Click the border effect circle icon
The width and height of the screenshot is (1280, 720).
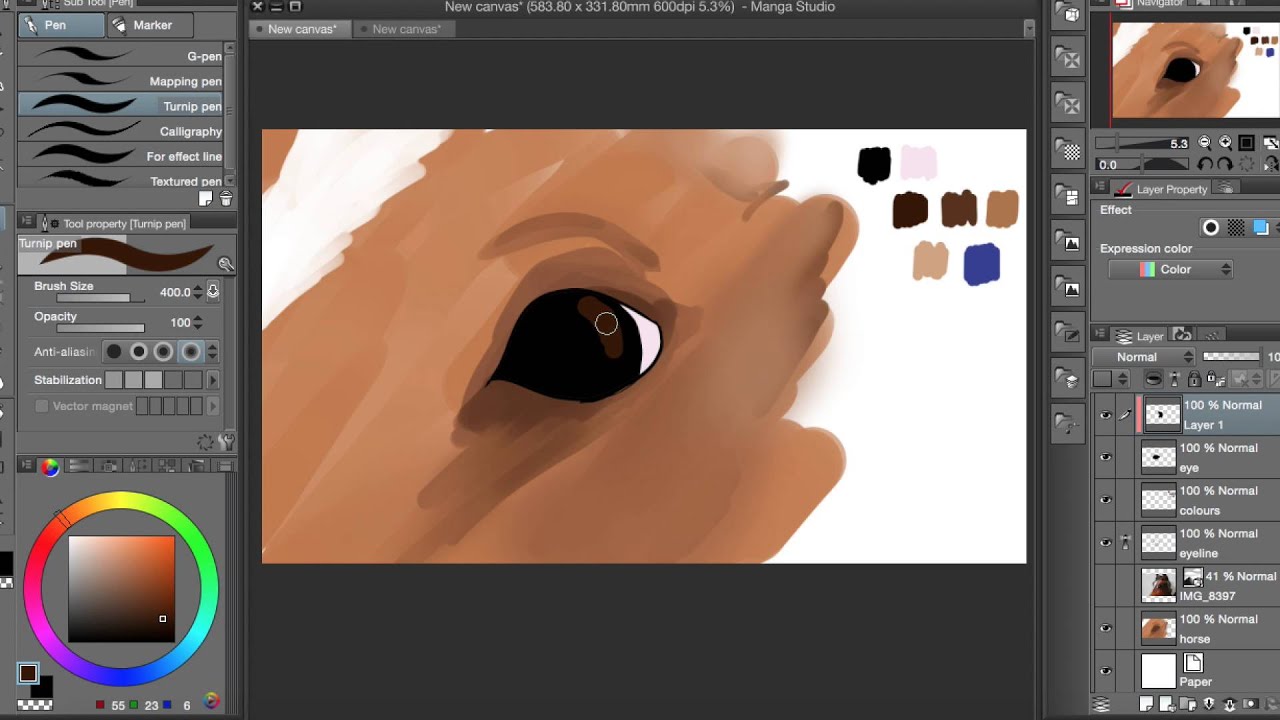1210,228
